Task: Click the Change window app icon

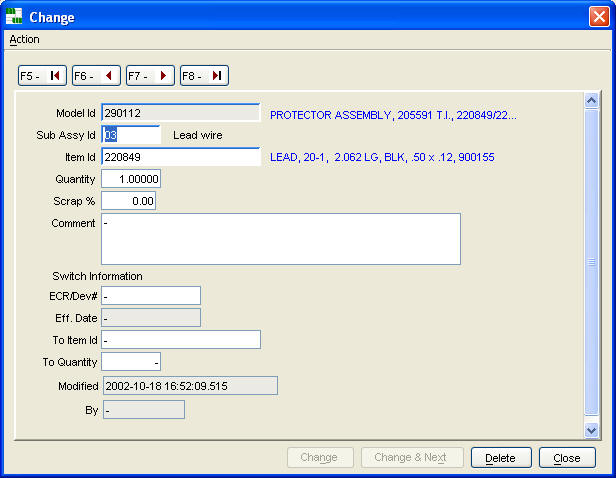Action: [14, 16]
